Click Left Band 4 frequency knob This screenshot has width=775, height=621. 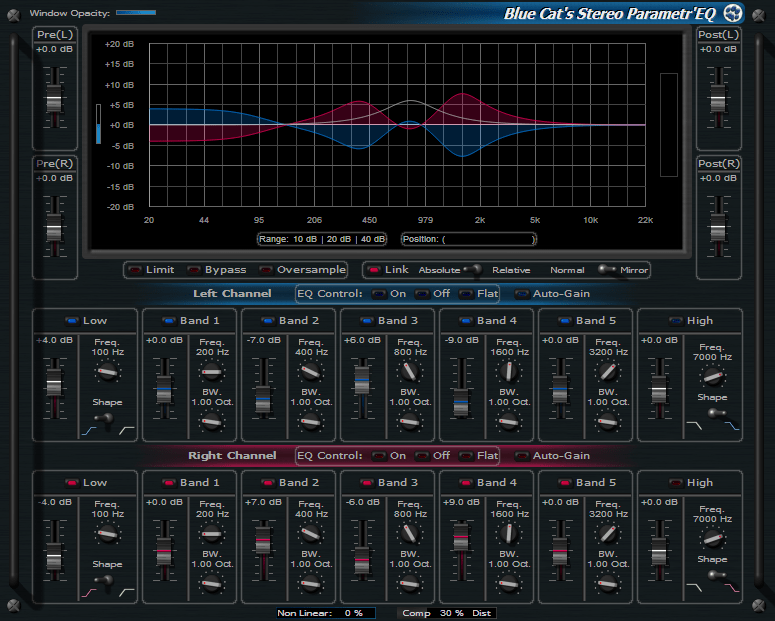[508, 372]
